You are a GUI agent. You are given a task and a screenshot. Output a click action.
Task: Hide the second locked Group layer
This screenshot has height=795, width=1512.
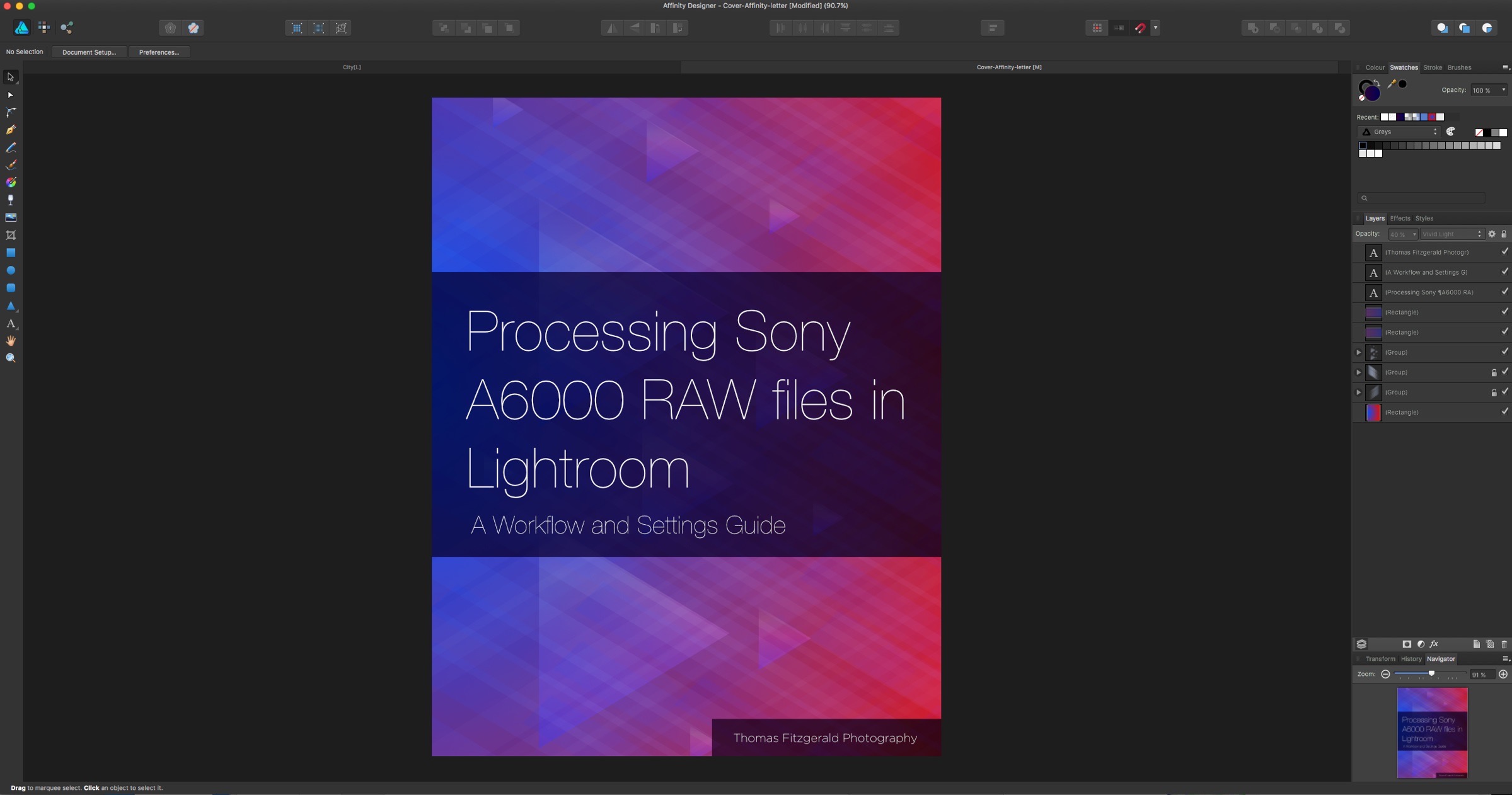pos(1504,372)
